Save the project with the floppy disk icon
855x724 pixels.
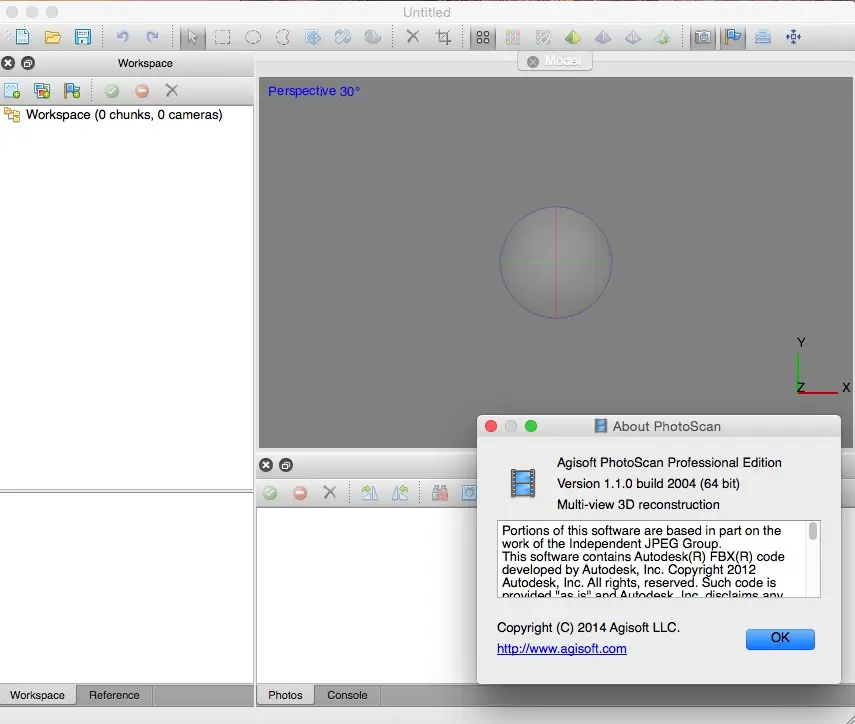click(x=83, y=37)
